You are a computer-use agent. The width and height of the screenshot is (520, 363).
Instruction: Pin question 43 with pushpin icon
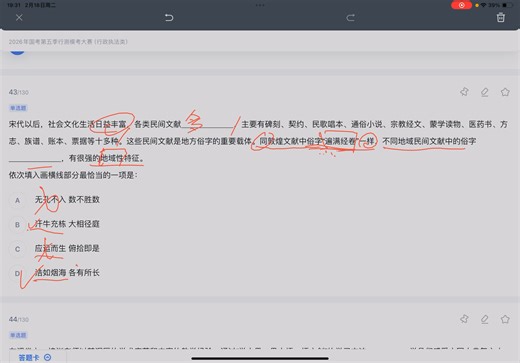click(464, 92)
